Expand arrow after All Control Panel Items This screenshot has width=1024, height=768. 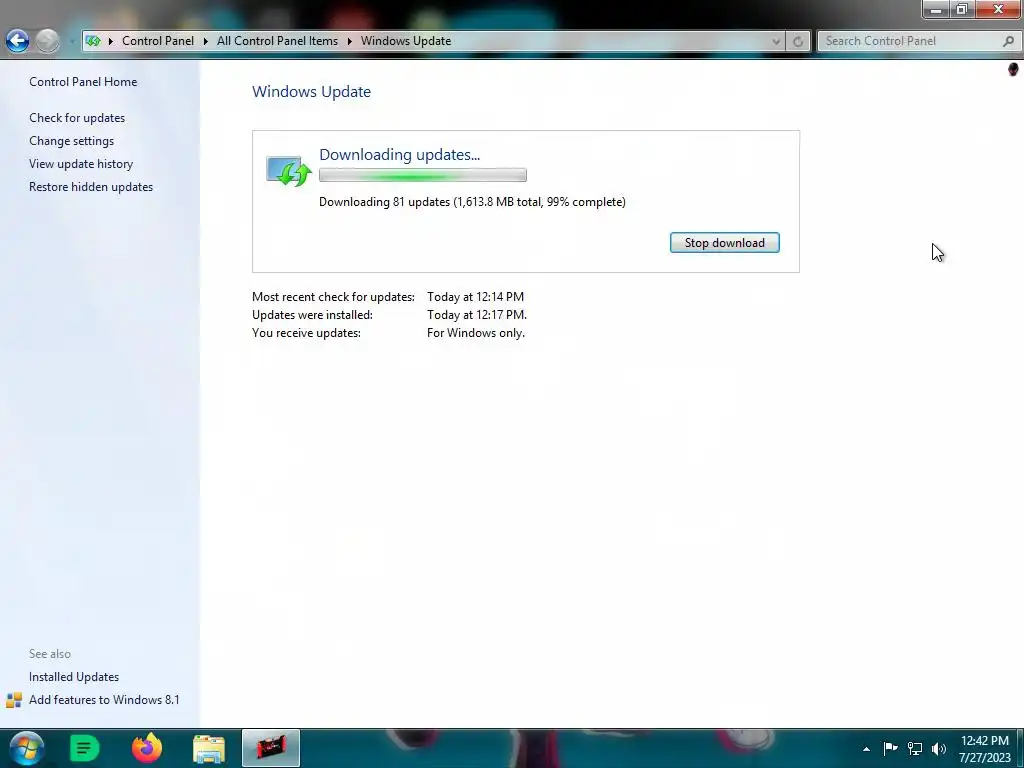(x=349, y=41)
